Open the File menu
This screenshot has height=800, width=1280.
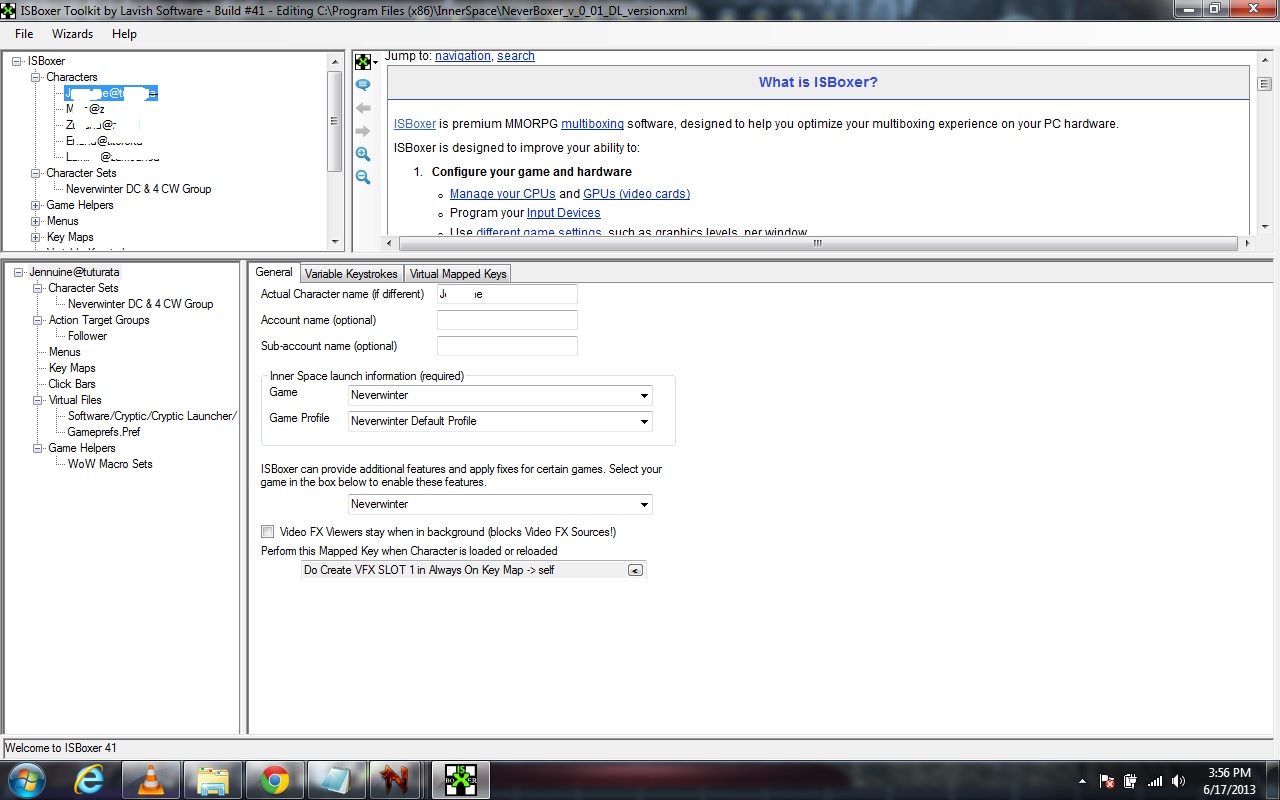point(24,34)
